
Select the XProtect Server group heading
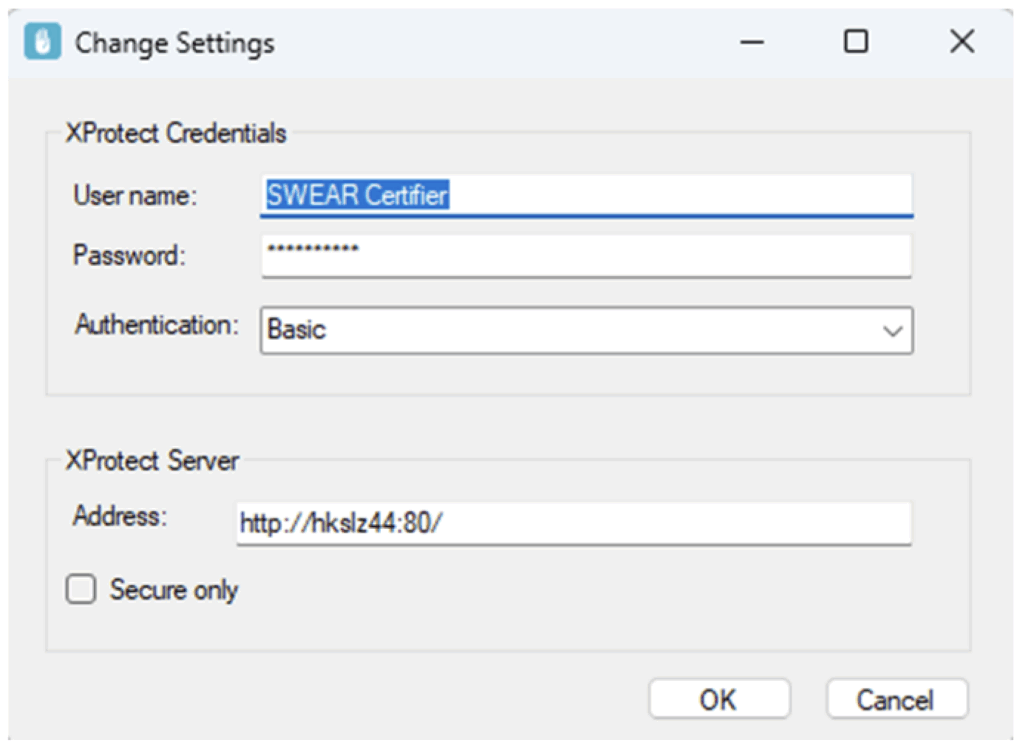(x=152, y=461)
